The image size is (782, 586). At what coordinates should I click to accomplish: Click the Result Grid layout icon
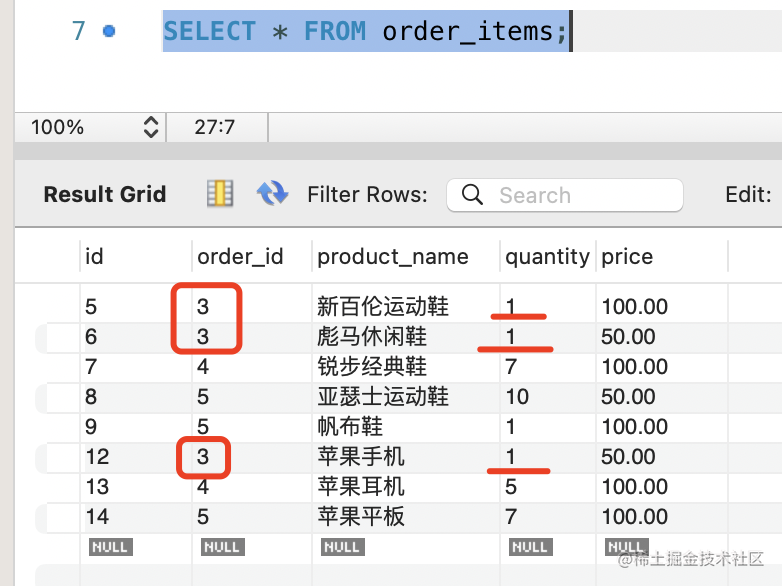219,193
